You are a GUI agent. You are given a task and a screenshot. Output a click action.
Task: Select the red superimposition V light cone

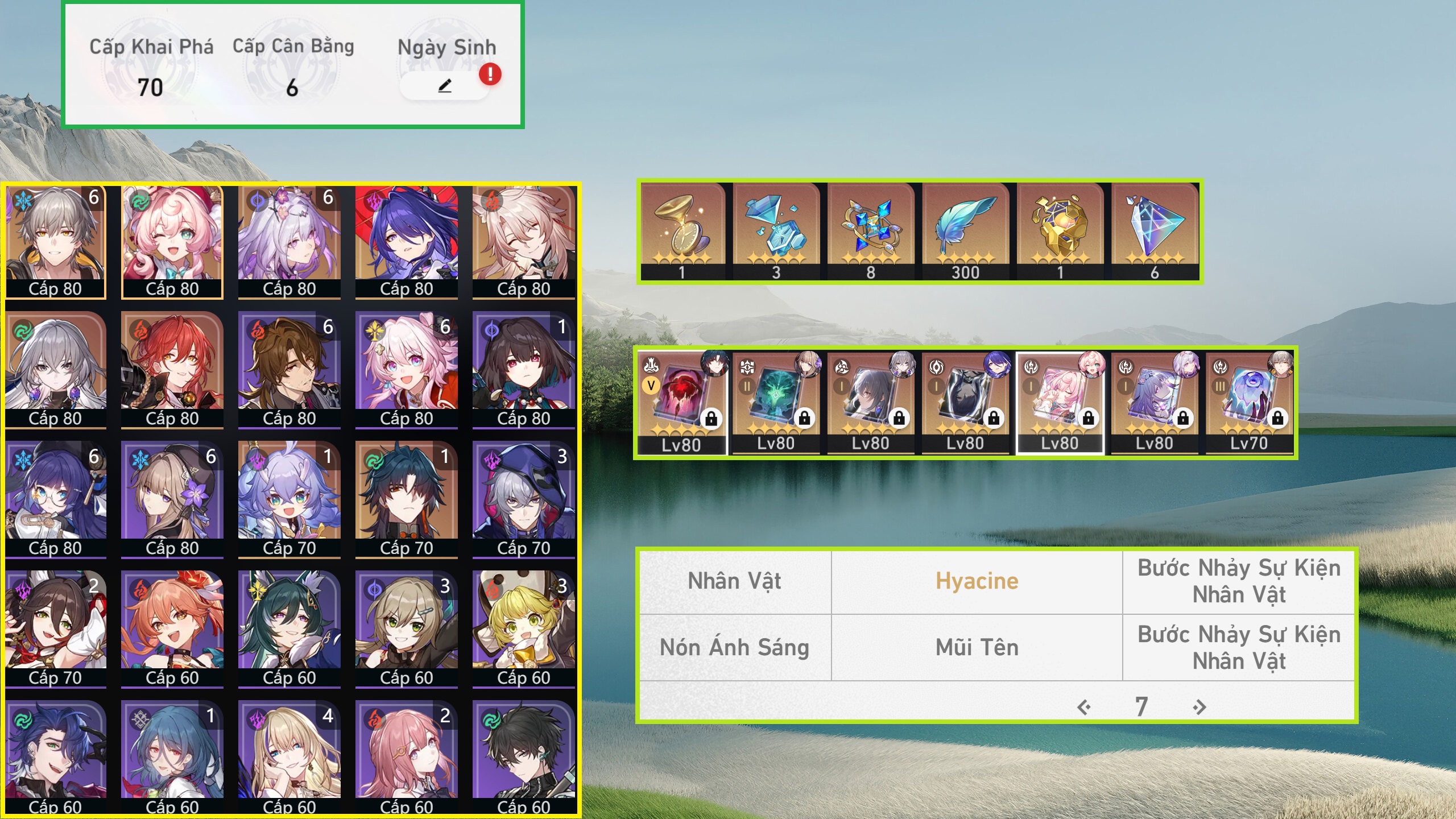pos(682,403)
